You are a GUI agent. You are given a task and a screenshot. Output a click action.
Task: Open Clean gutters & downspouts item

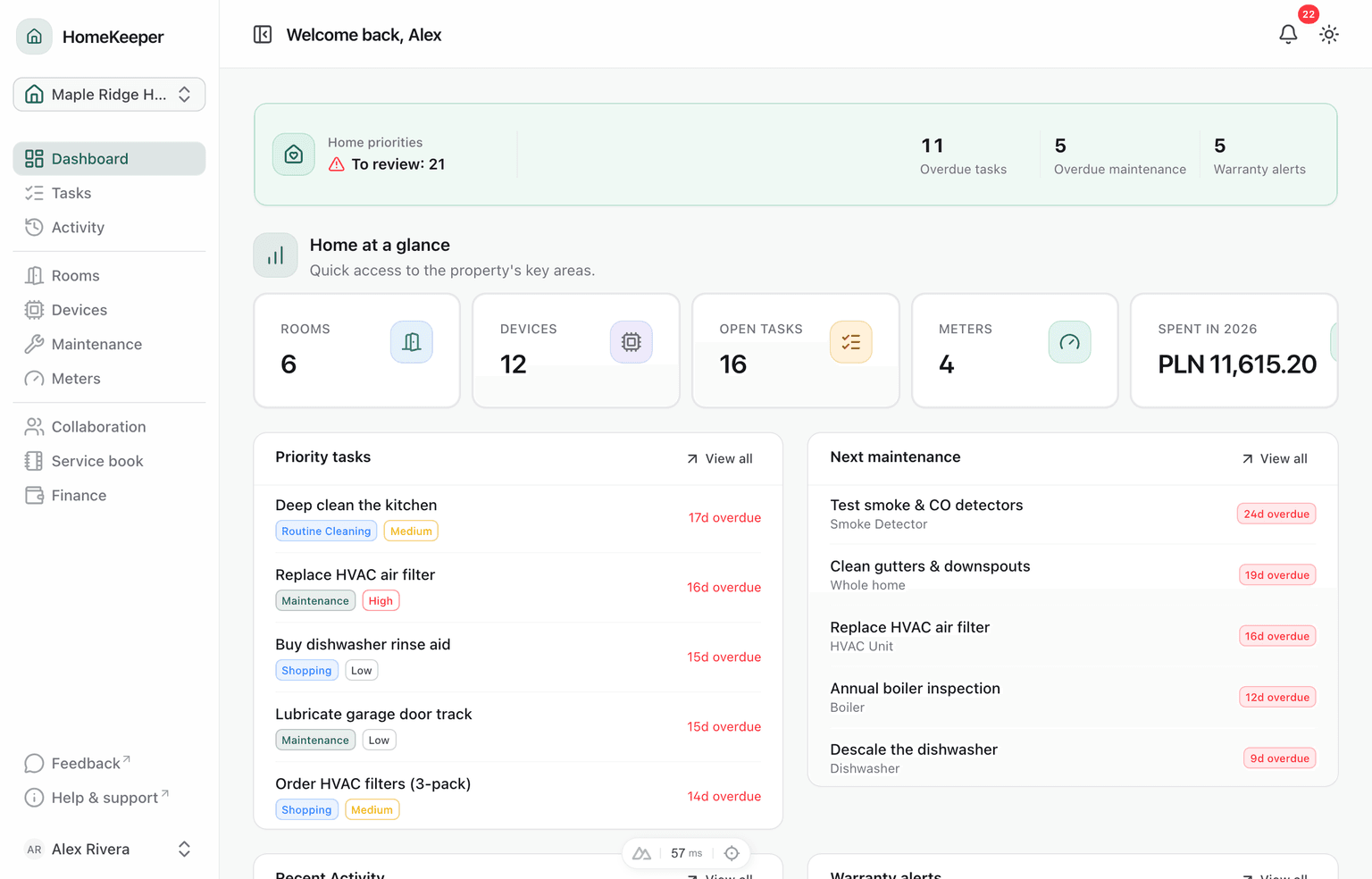click(x=1073, y=575)
